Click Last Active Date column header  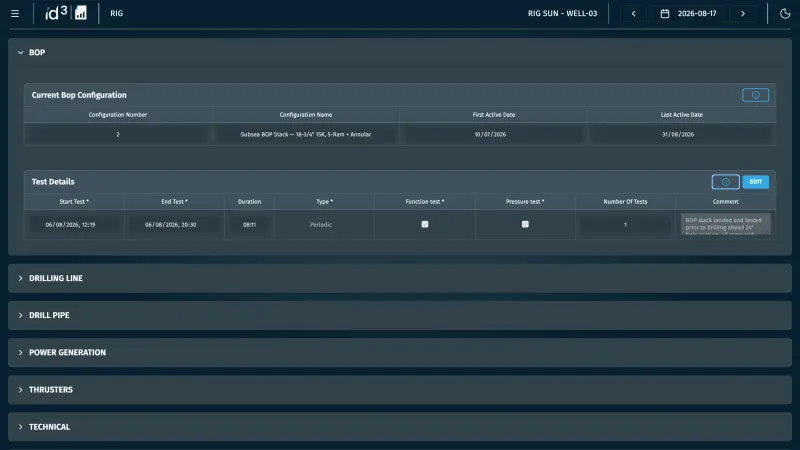(x=682, y=115)
